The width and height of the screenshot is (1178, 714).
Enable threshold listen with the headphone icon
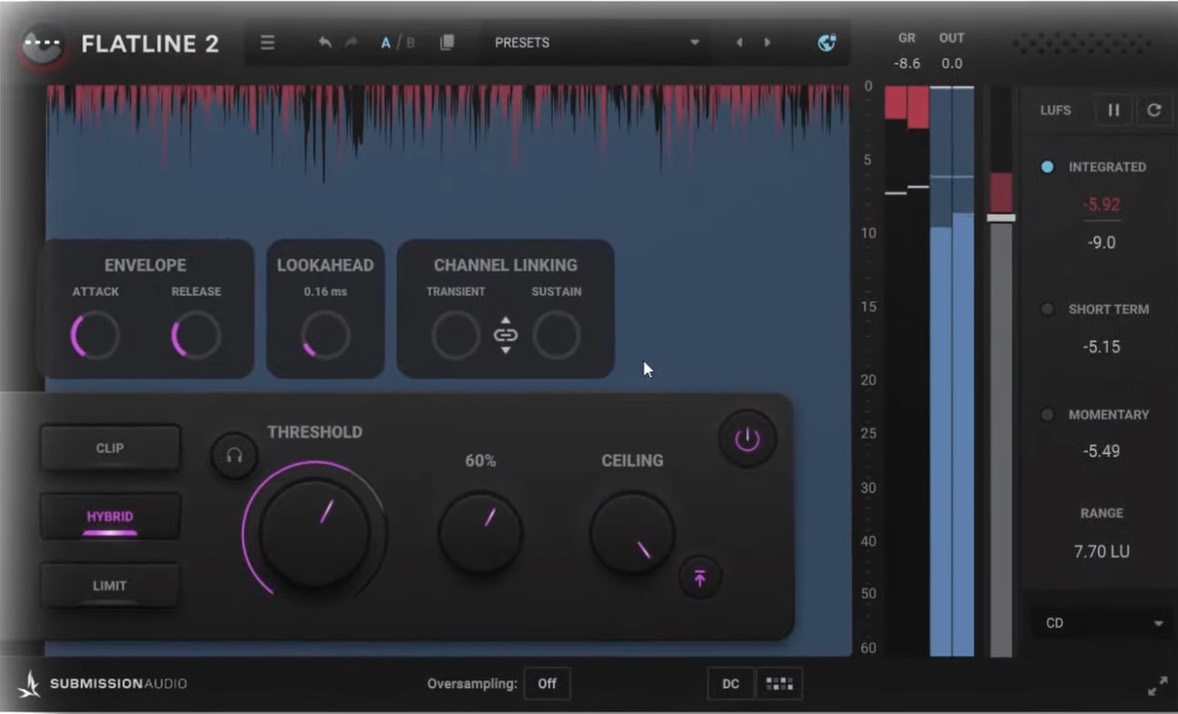(233, 456)
